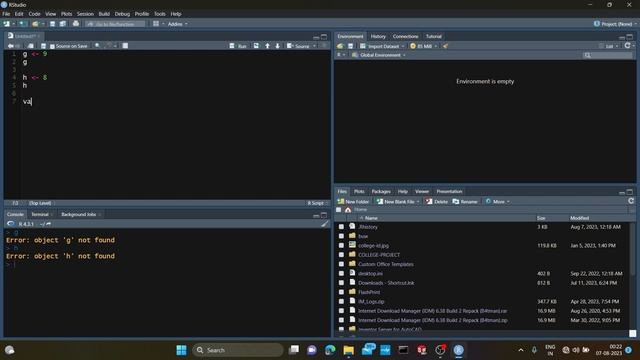Check the box for college-id.jpg
The width and height of the screenshot is (640, 360).
tap(341, 246)
